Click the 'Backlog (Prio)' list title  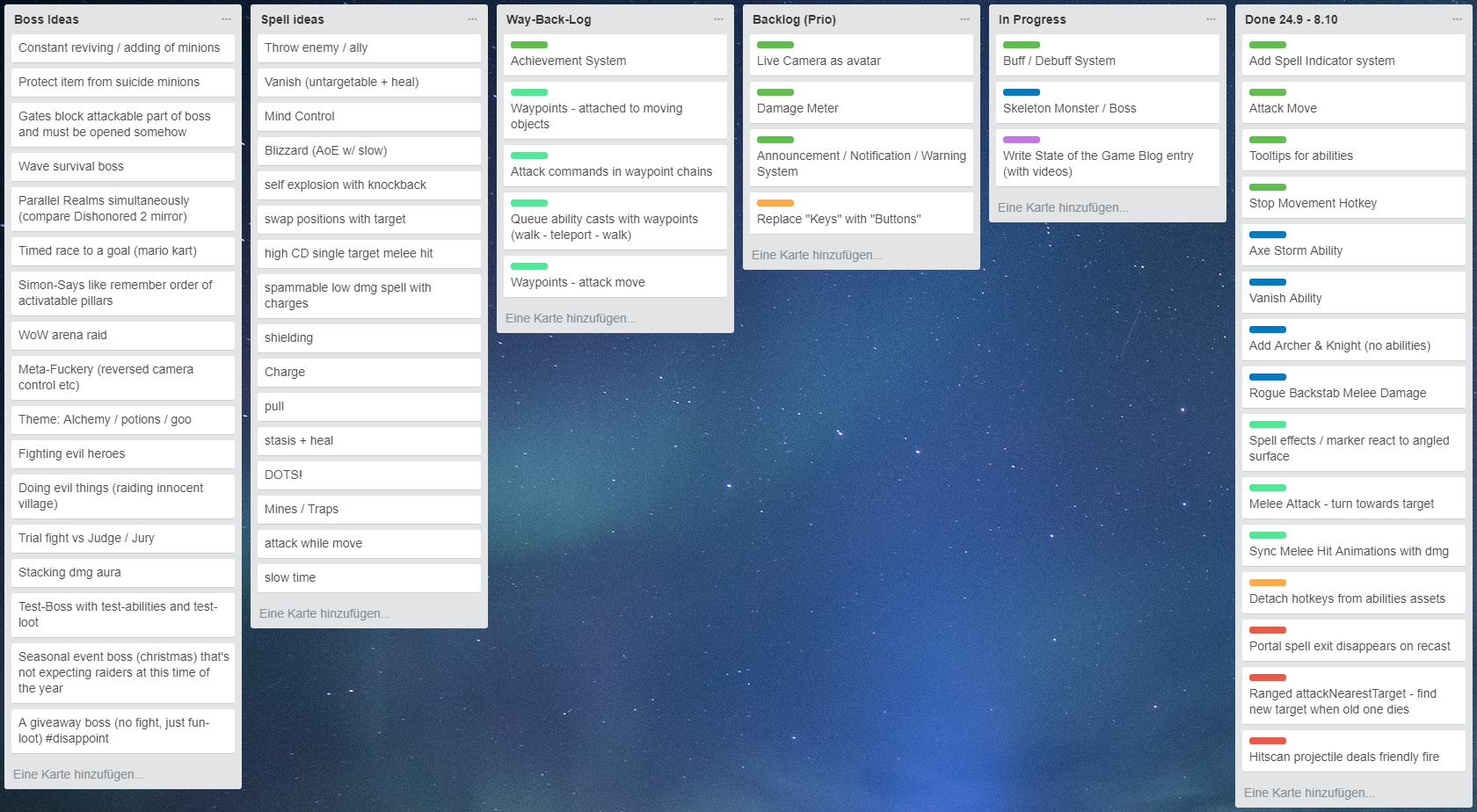(794, 19)
